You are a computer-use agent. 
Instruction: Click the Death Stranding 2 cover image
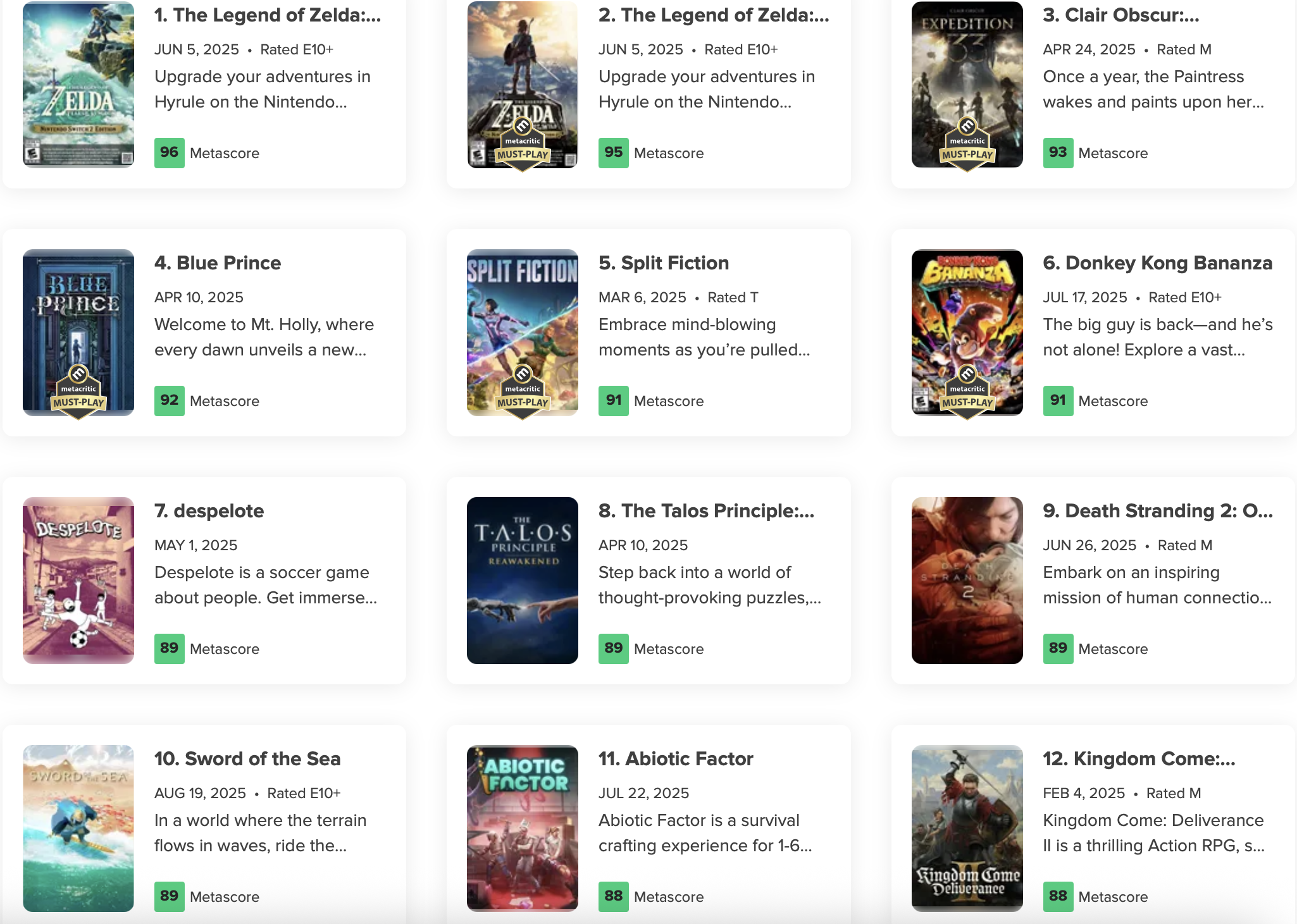tap(967, 580)
